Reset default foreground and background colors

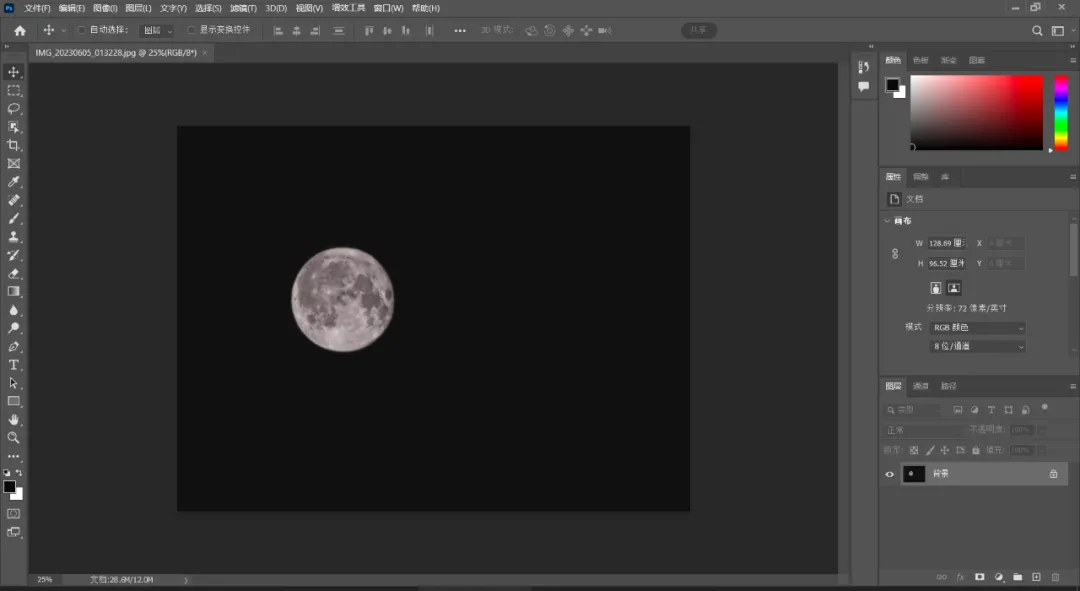click(x=7, y=473)
